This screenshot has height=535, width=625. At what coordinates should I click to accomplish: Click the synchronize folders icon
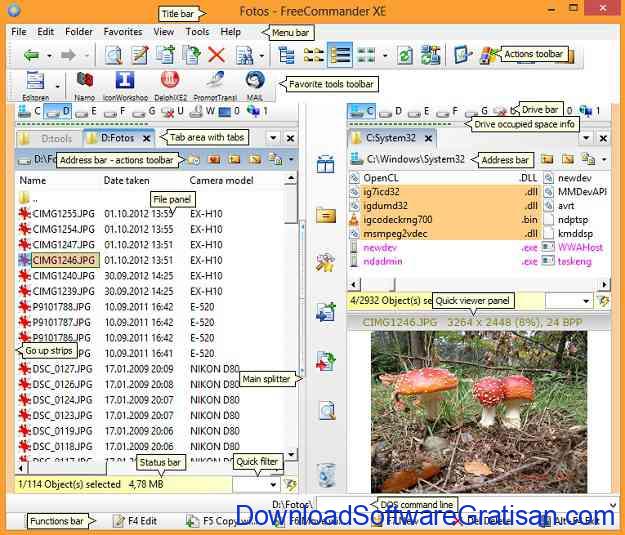pos(431,55)
